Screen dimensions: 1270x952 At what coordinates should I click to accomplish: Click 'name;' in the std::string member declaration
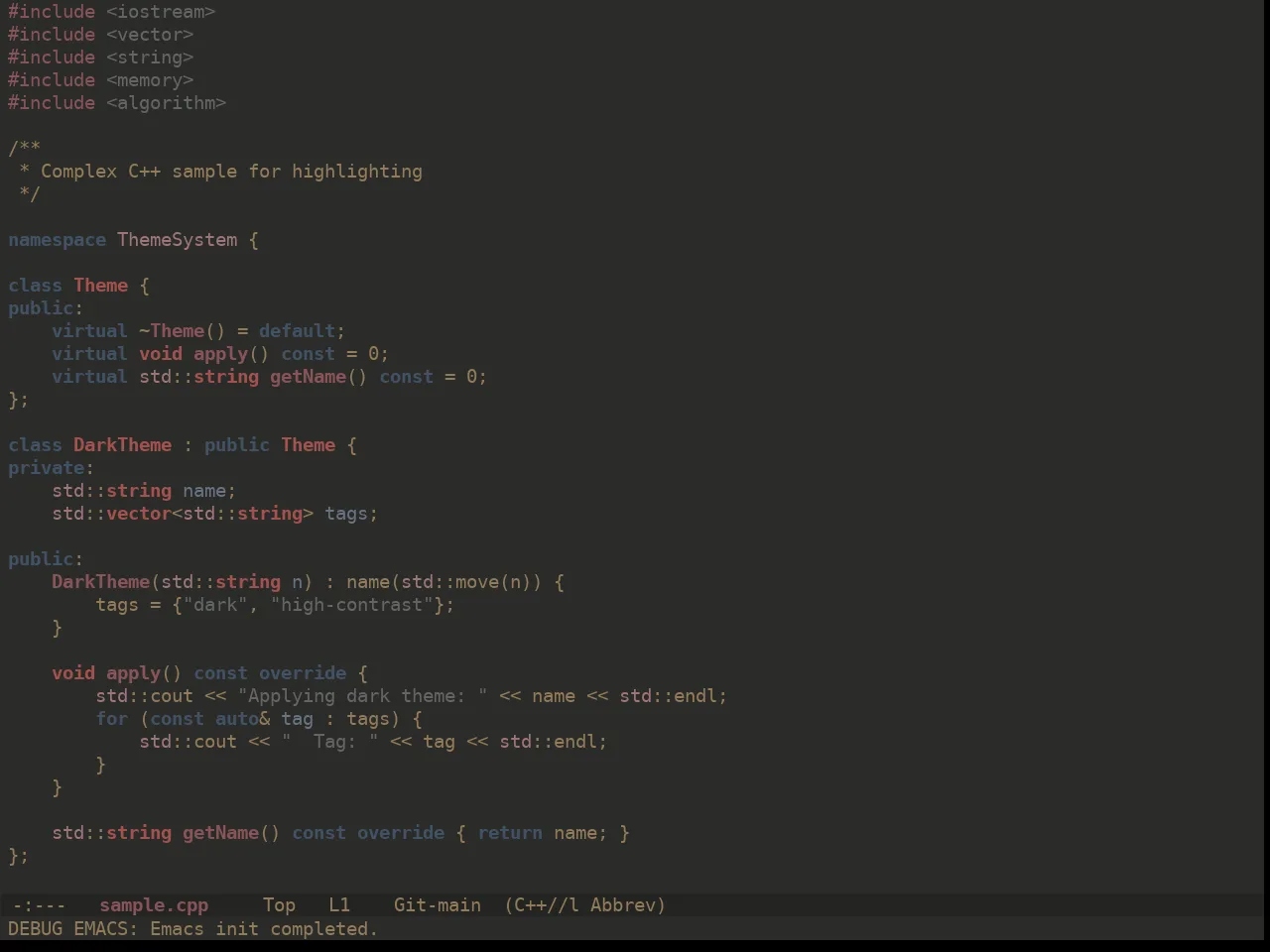[x=209, y=491]
